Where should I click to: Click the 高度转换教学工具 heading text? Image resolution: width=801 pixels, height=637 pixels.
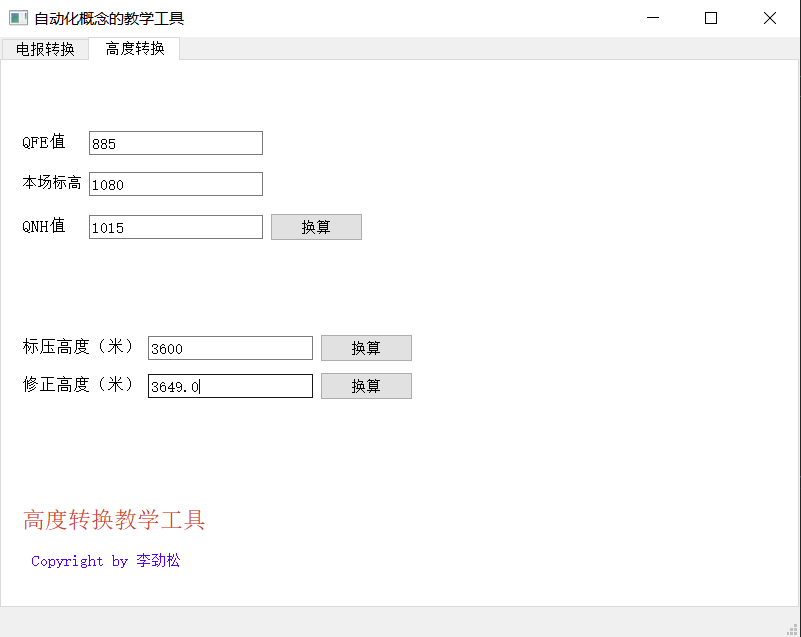[x=113, y=520]
